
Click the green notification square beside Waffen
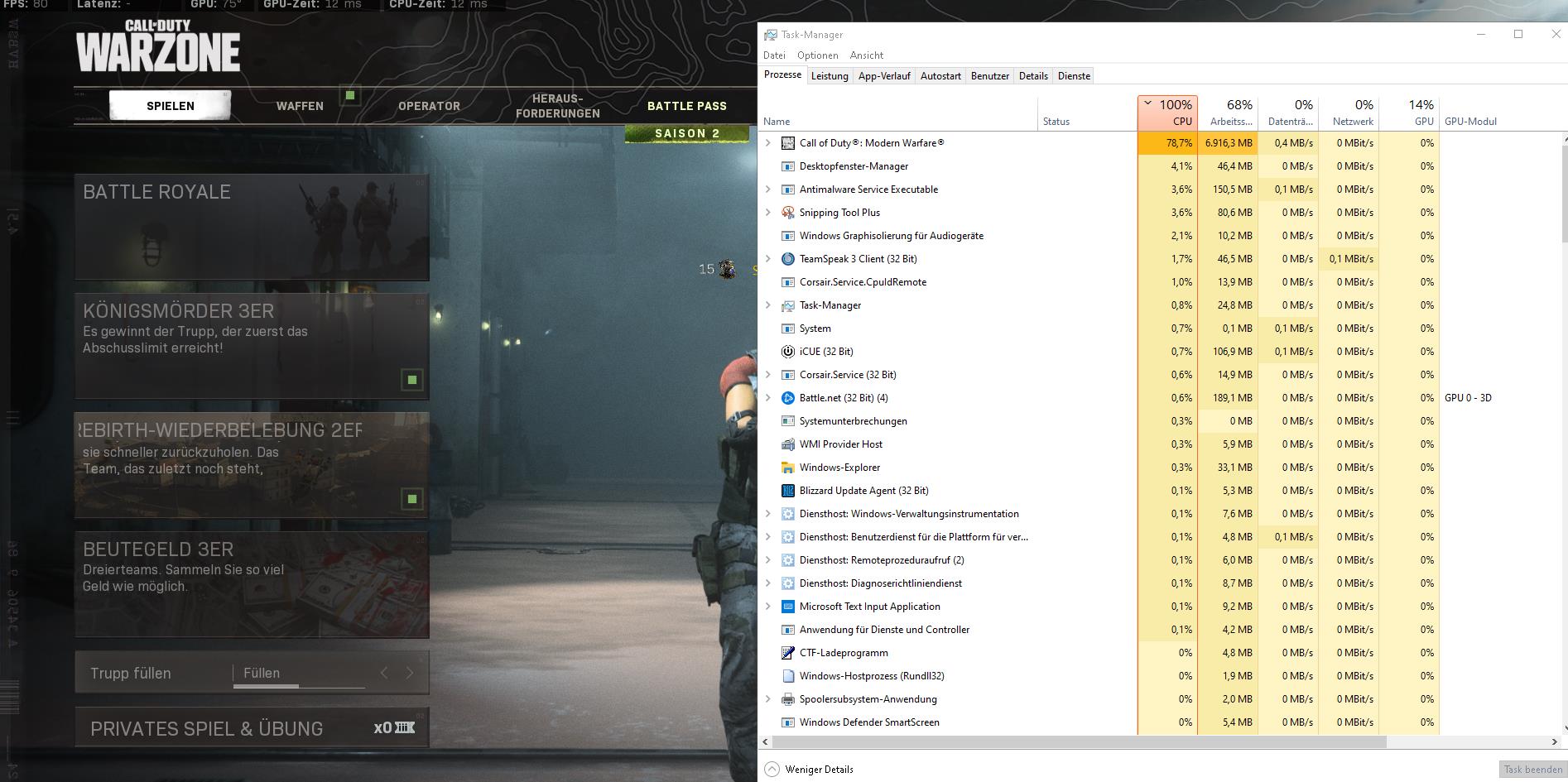click(350, 96)
